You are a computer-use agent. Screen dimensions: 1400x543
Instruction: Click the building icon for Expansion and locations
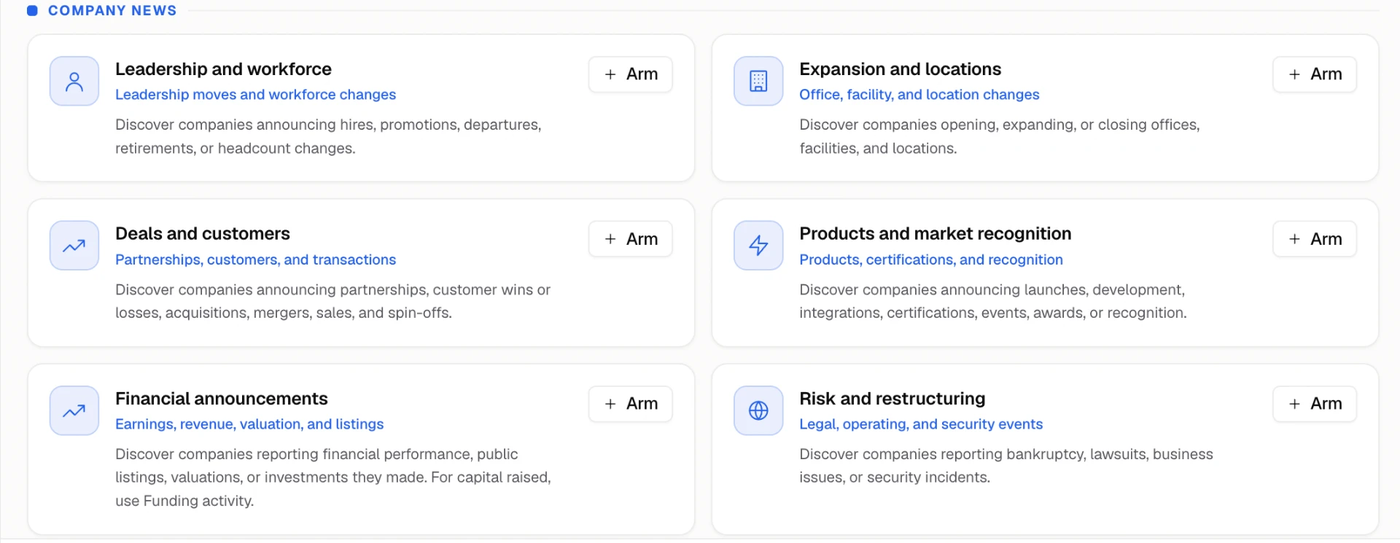758,81
